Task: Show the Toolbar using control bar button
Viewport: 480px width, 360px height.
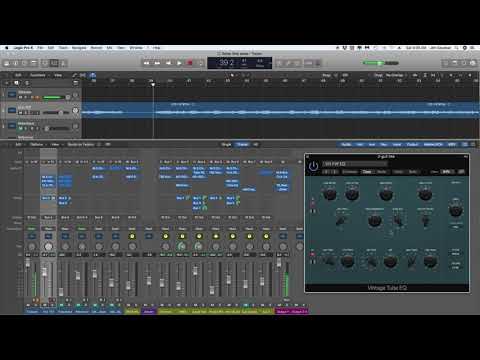Action: click(34, 63)
